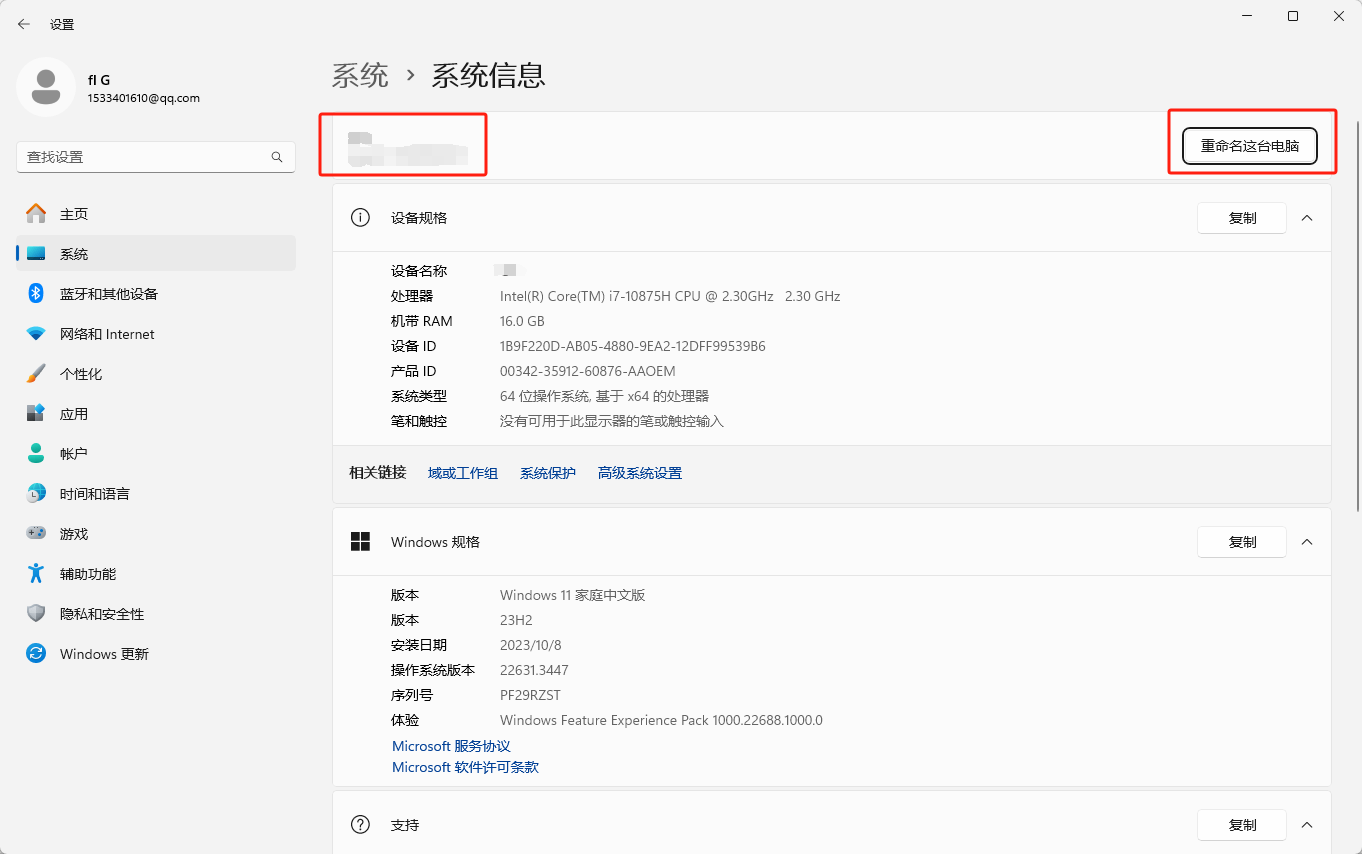Click the 隐私和安全性 shield icon
Viewport: 1362px width, 854px height.
[36, 614]
